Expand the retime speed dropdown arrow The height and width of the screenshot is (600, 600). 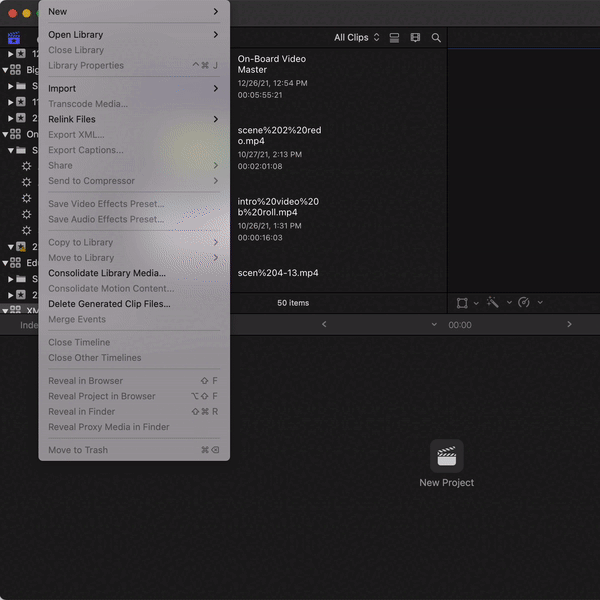click(540, 302)
